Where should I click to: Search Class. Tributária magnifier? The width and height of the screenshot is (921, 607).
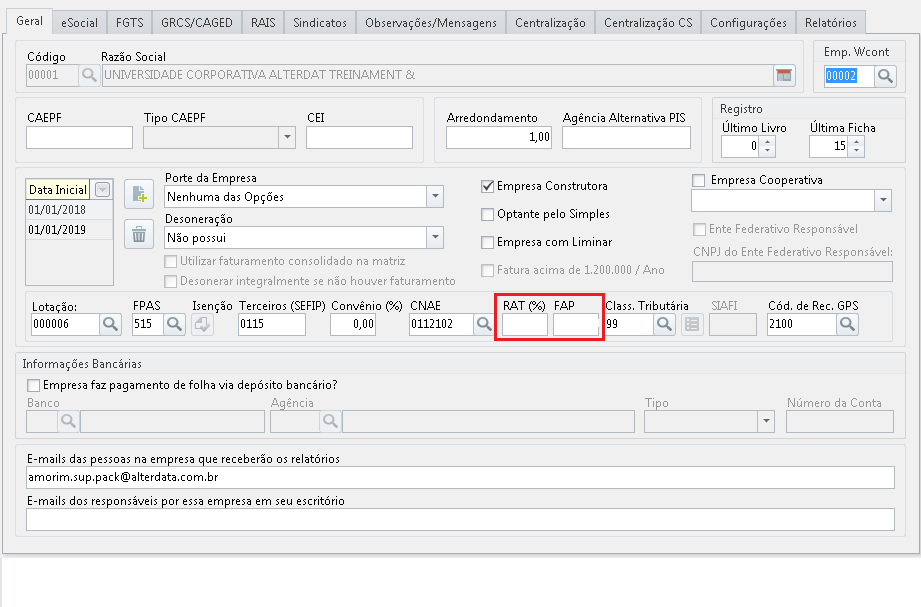point(664,324)
